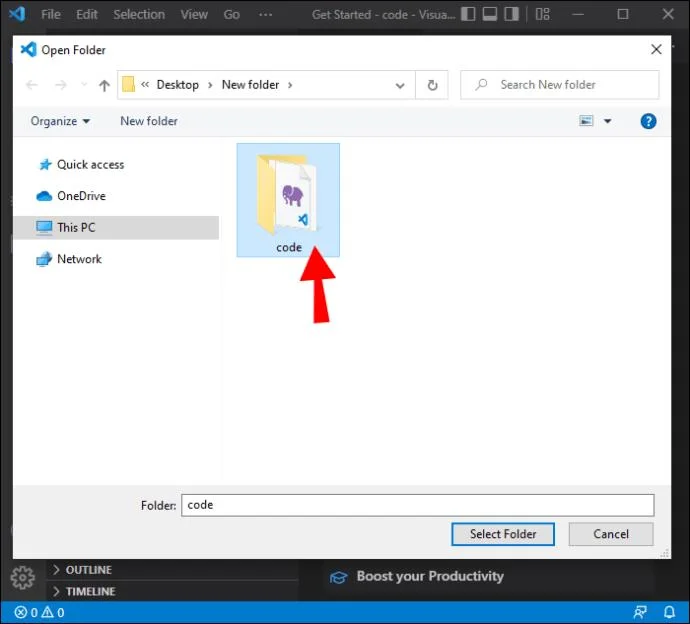Open notifications bell in status bar
The image size is (690, 624).
[x=669, y=612]
